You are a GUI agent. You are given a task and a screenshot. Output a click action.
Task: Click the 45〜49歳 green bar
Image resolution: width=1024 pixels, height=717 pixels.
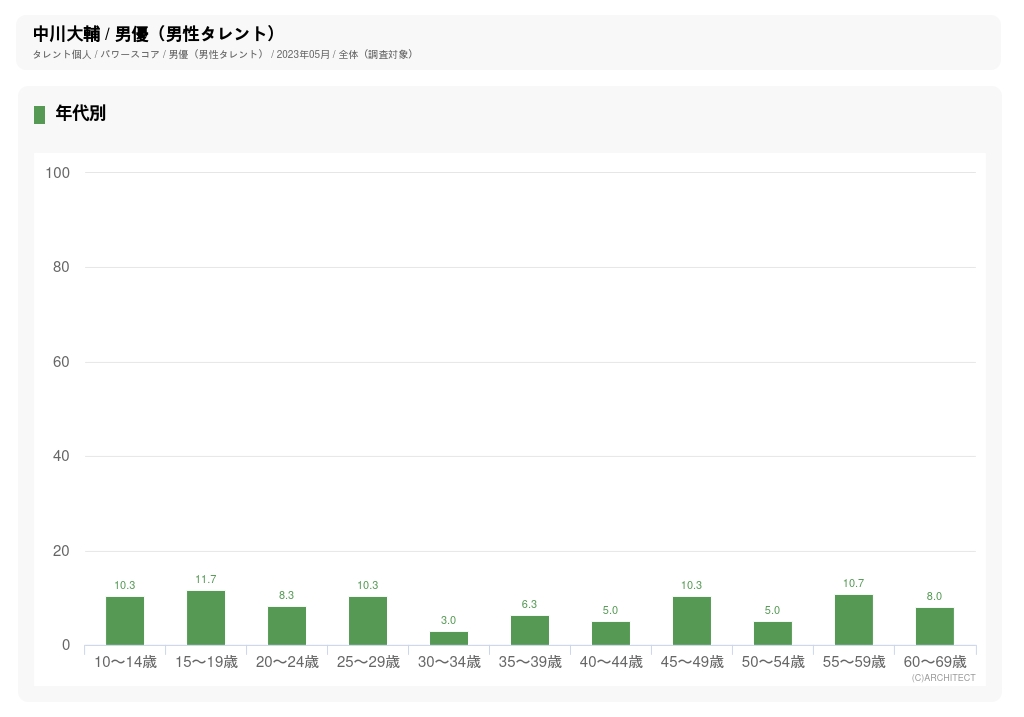click(x=692, y=621)
